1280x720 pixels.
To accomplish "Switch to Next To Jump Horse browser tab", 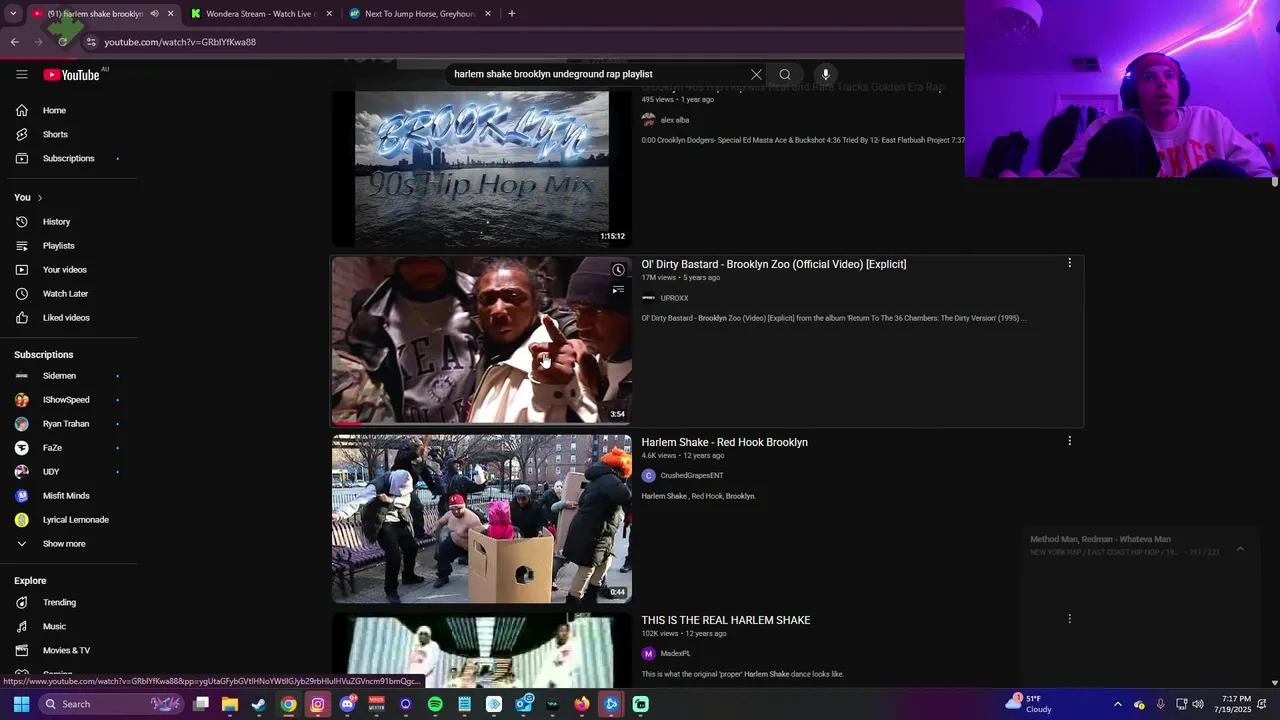I will click(x=418, y=14).
